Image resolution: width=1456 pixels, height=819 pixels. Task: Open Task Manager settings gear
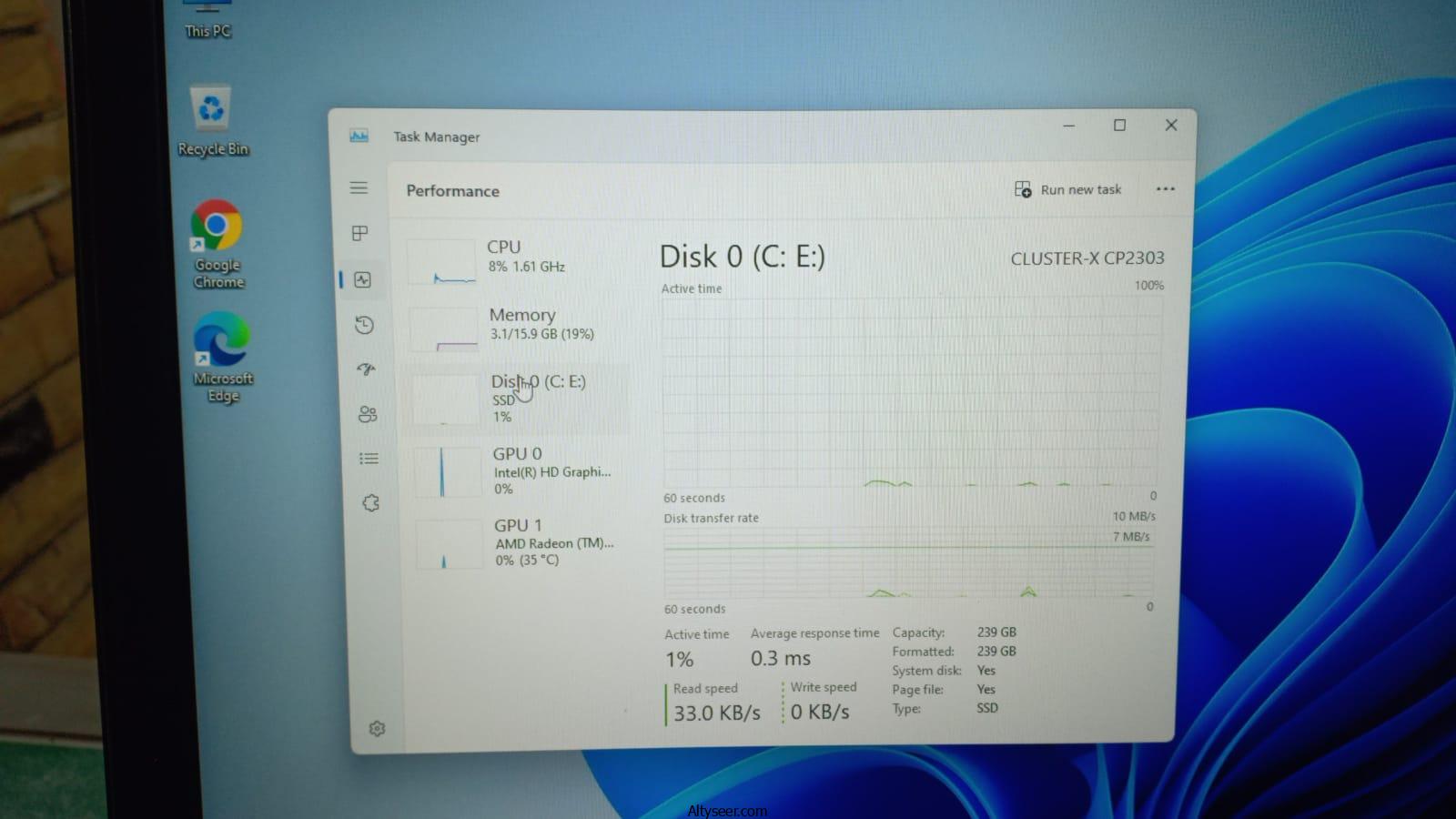(377, 729)
